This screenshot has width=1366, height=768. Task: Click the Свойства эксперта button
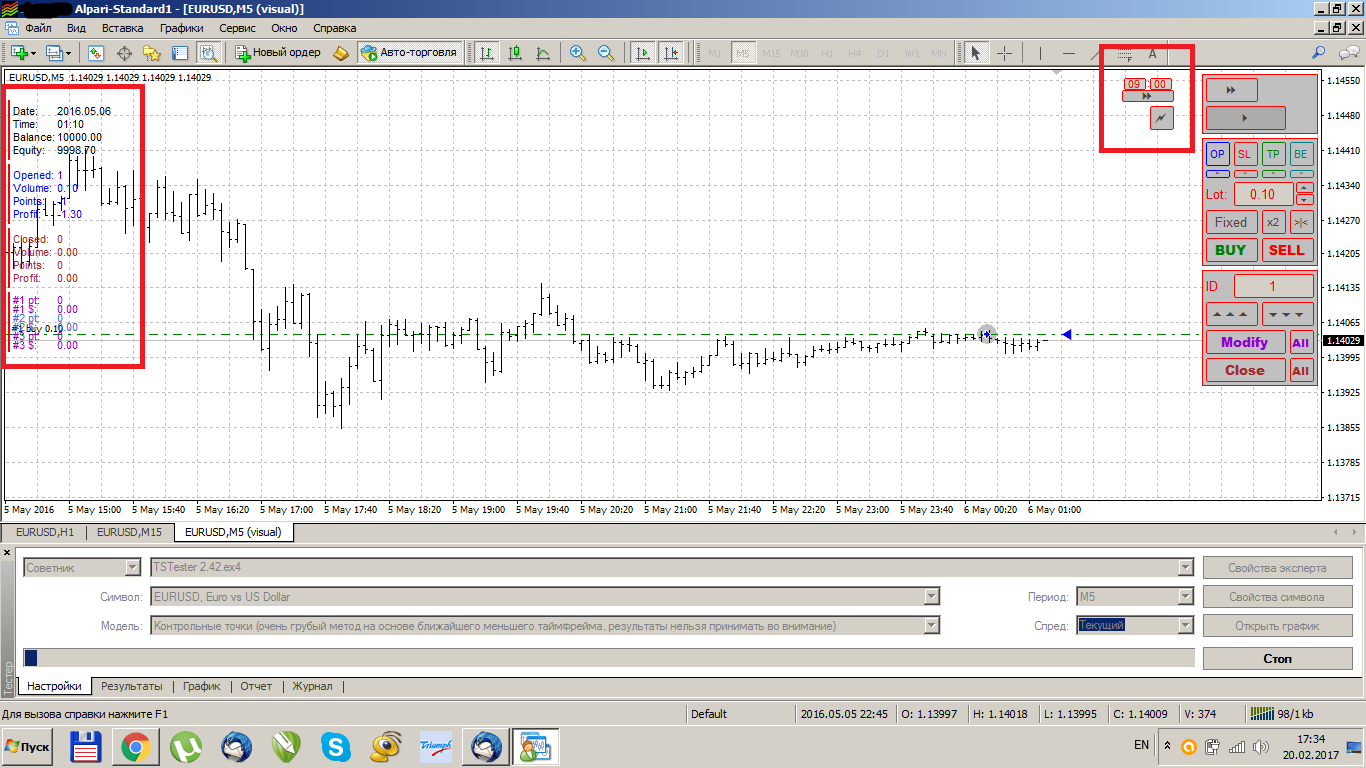[1277, 568]
